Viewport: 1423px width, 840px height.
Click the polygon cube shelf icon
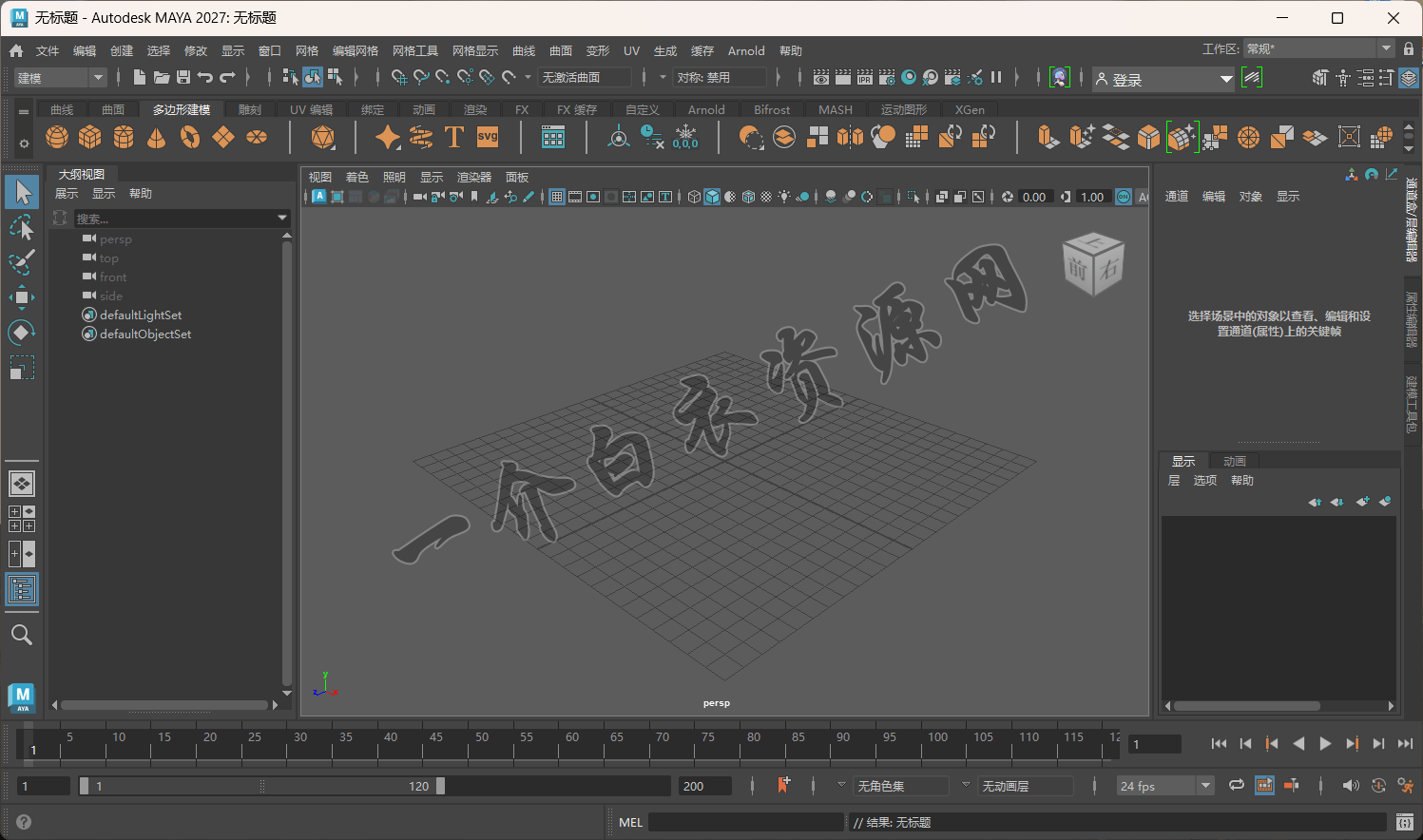click(x=90, y=138)
